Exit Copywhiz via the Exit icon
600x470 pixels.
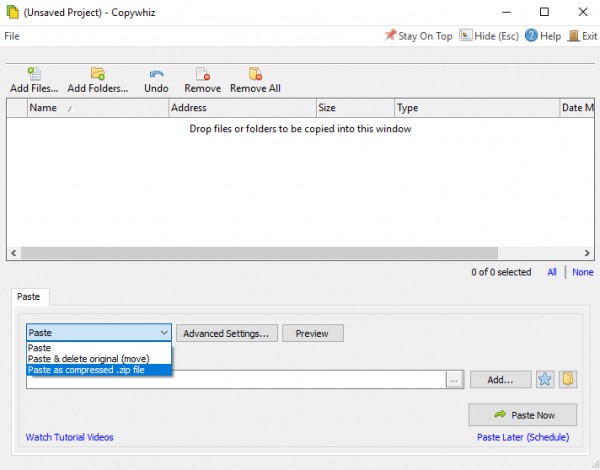coord(582,36)
